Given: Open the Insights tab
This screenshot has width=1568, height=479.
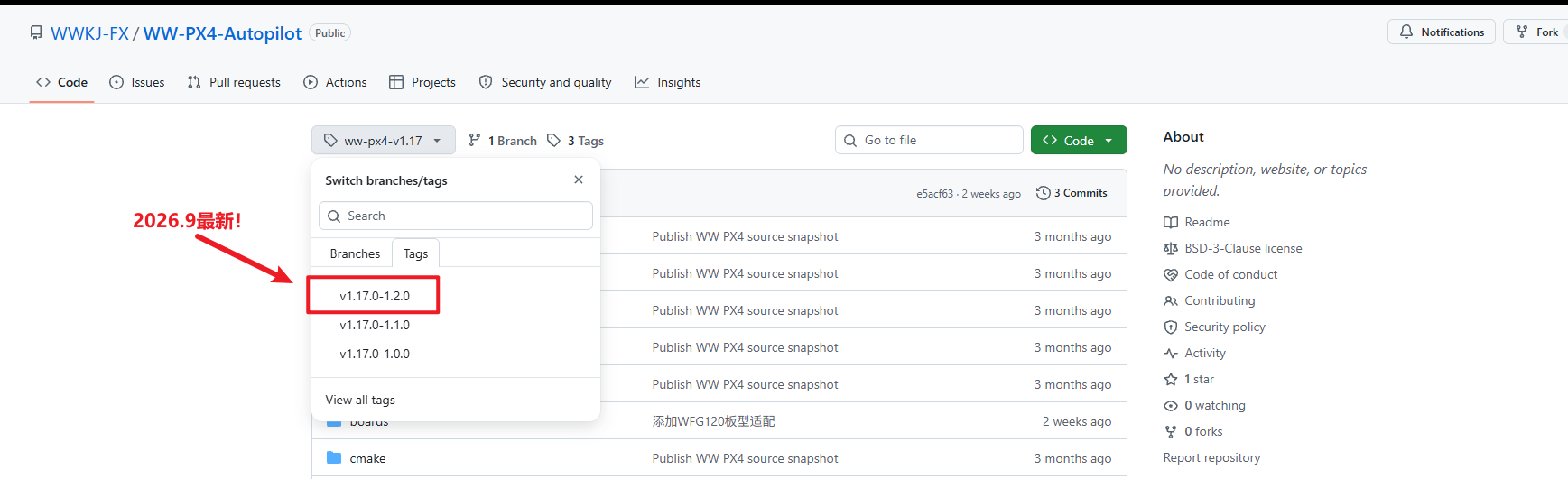Looking at the screenshot, I should pyautogui.click(x=668, y=82).
